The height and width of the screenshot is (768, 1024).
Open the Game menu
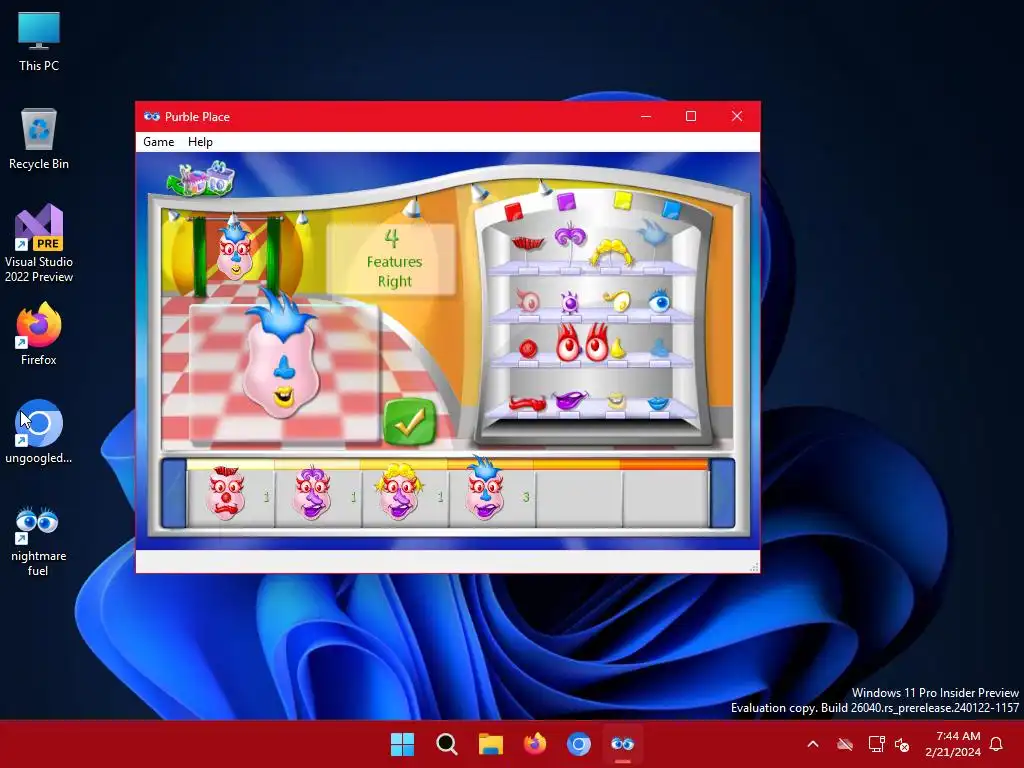159,142
